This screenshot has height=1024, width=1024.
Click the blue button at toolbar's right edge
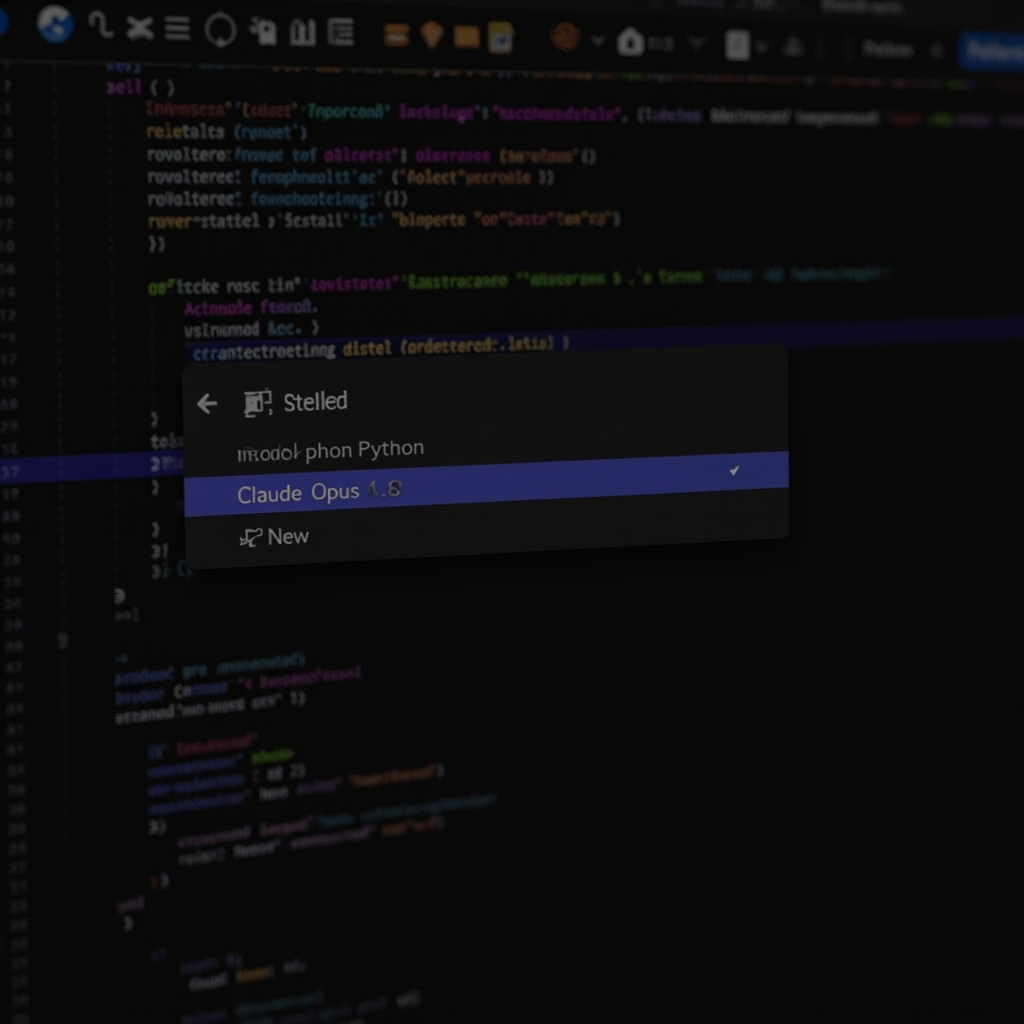[x=991, y=50]
